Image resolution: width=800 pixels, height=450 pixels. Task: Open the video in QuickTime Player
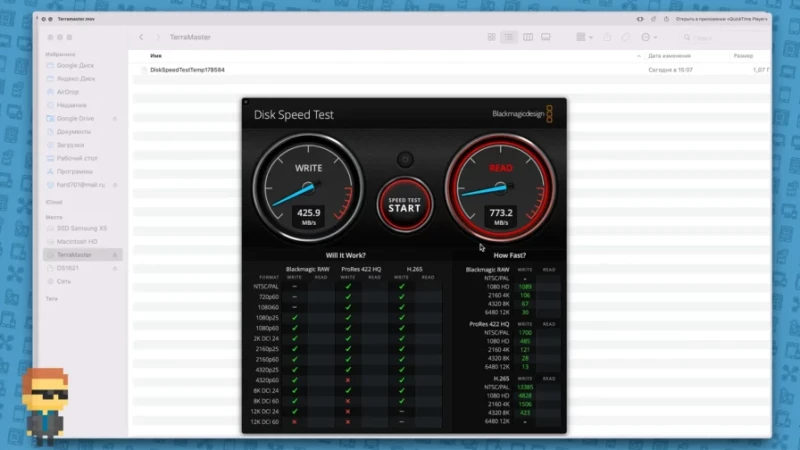(x=721, y=19)
